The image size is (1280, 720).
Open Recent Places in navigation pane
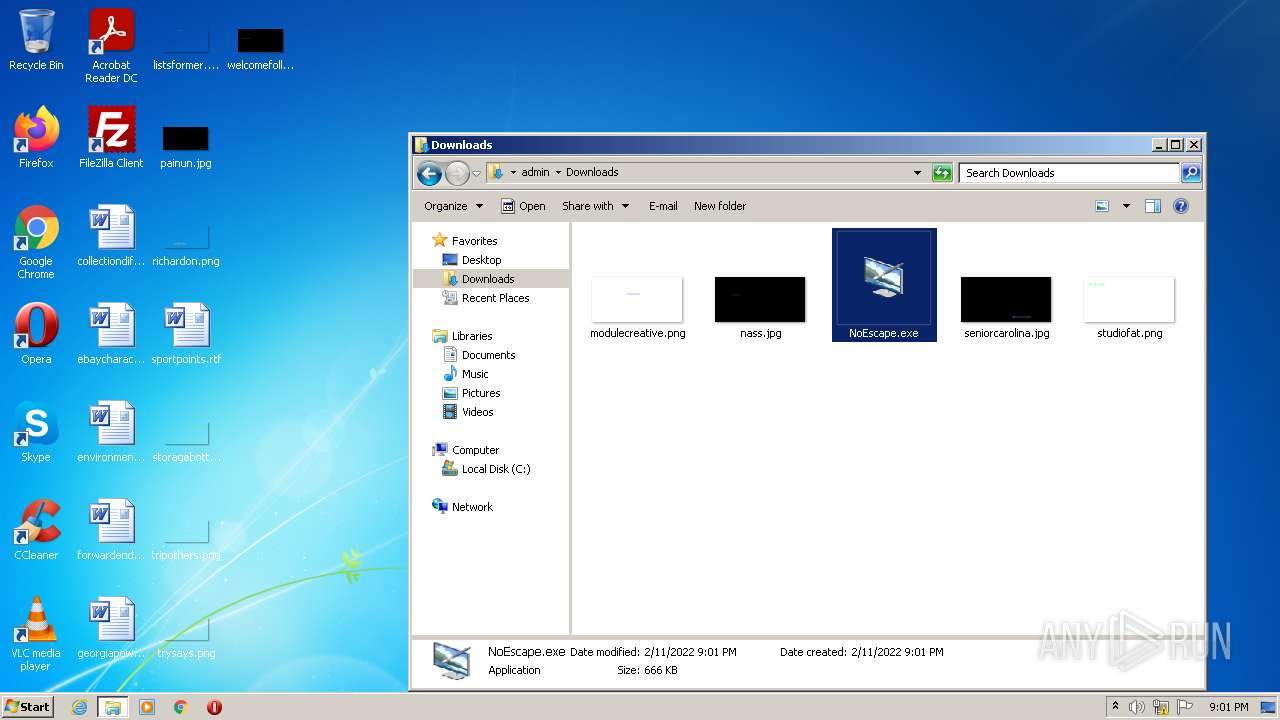click(495, 298)
